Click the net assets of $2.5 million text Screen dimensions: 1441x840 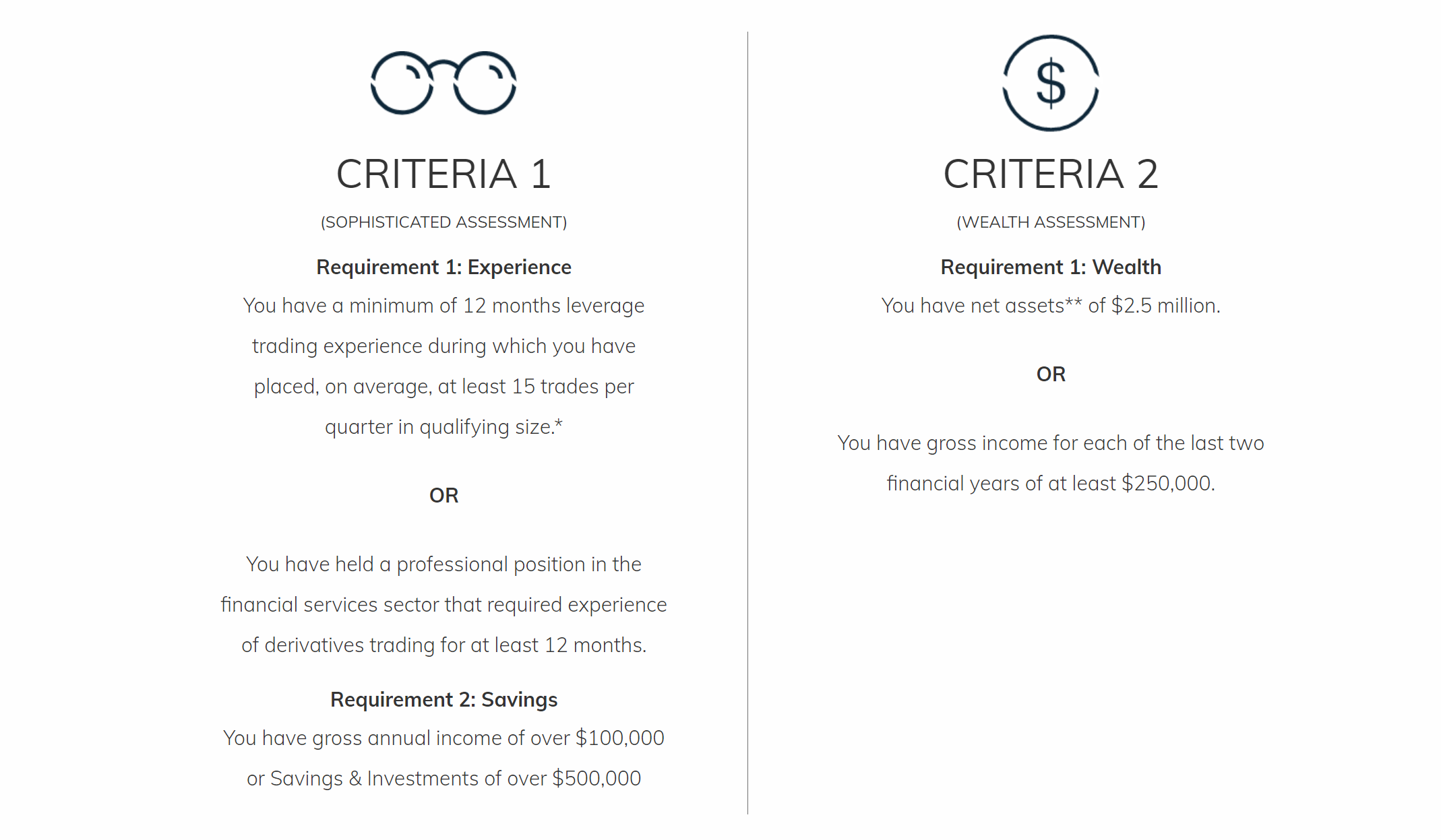coord(1051,306)
